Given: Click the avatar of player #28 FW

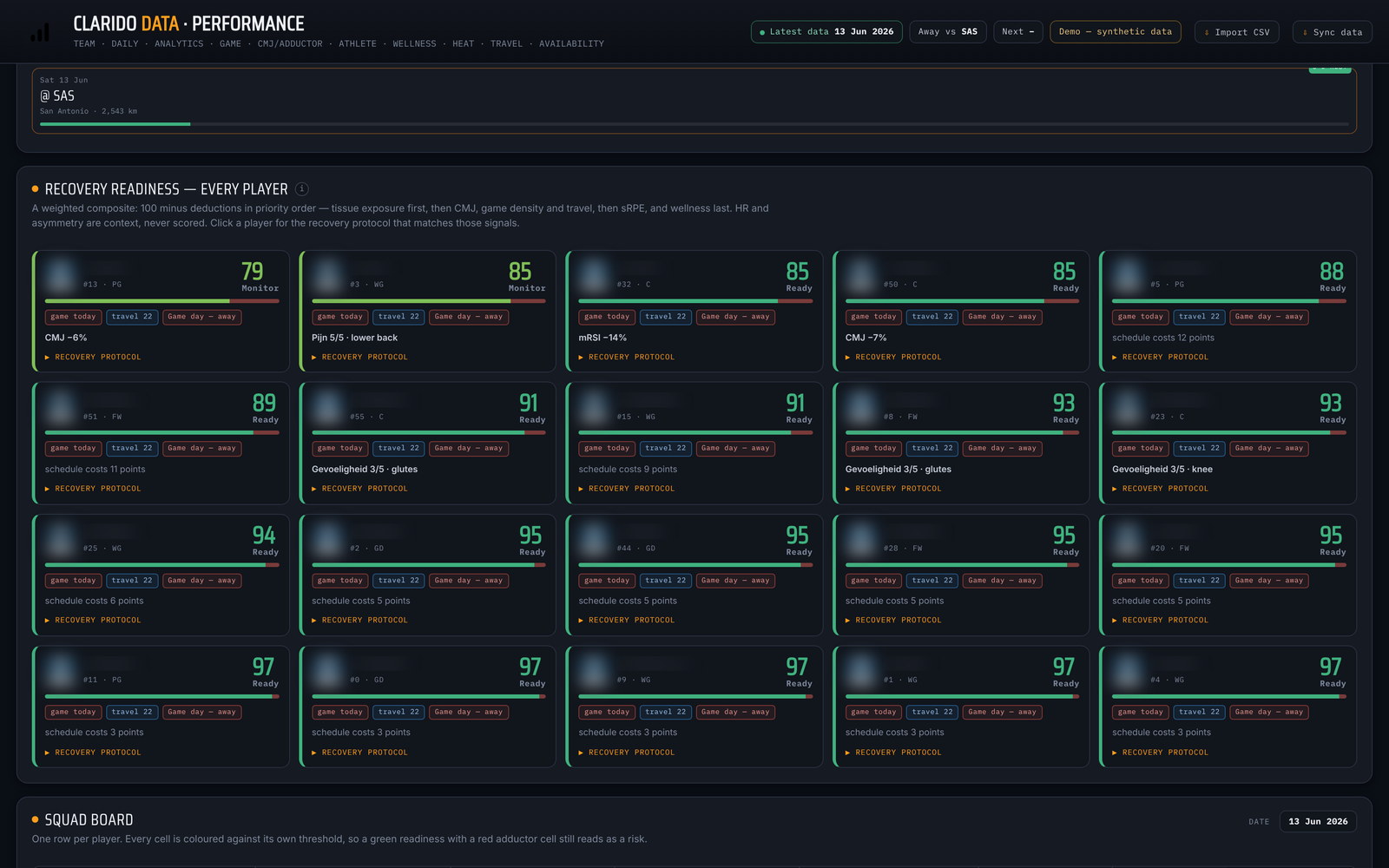Looking at the screenshot, I should click(861, 541).
